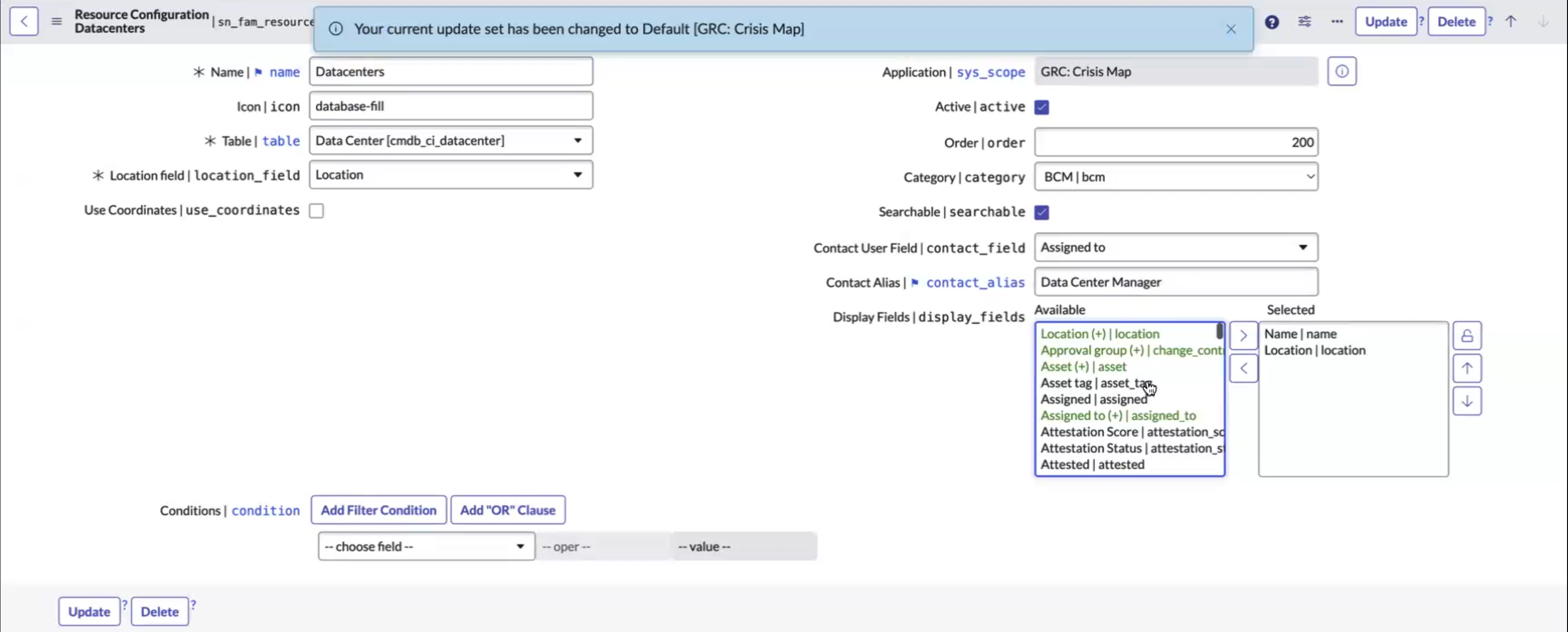
Task: Click the oper condition field
Action: coord(603,547)
